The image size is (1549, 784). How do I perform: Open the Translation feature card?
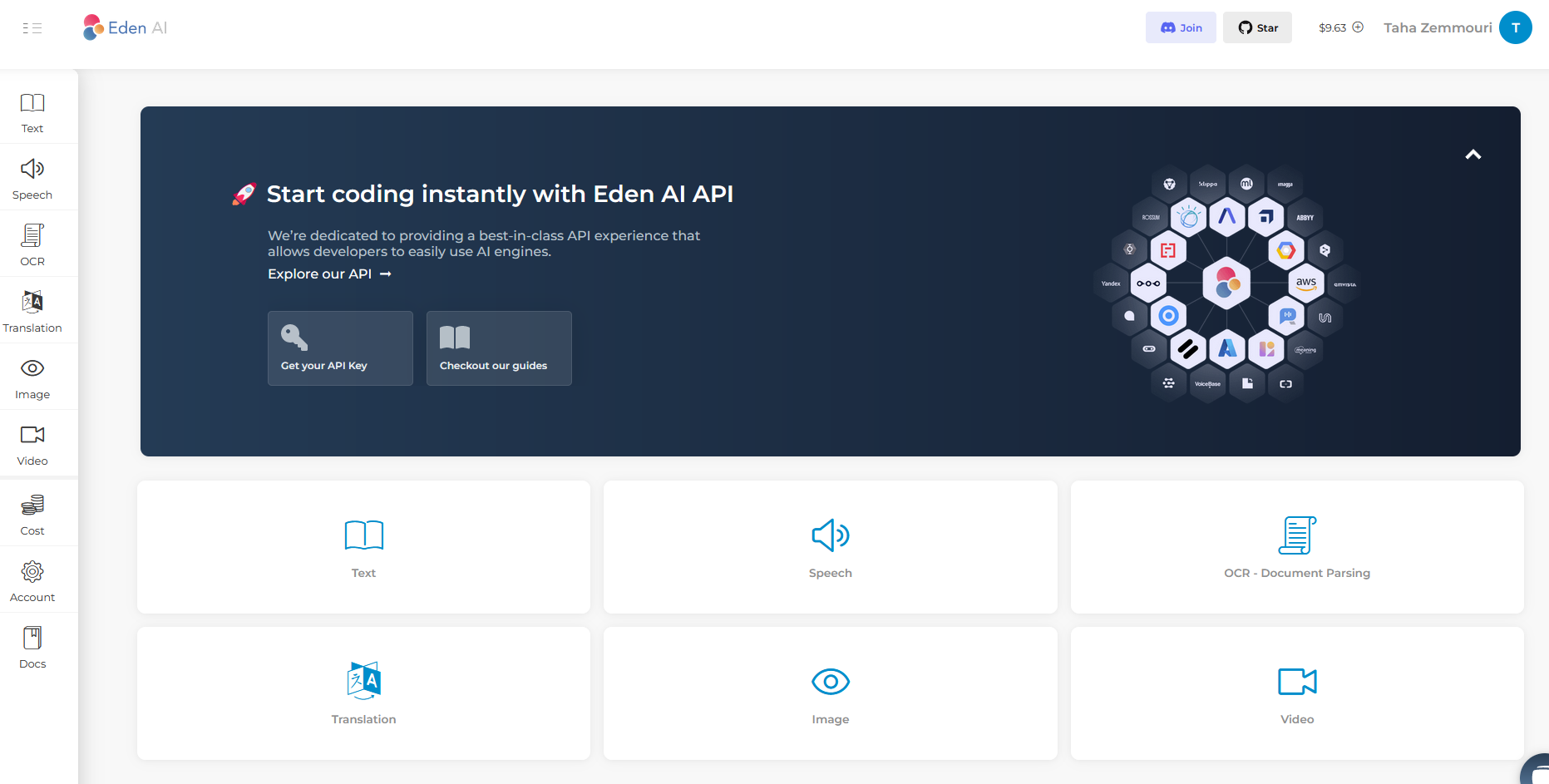coord(363,693)
